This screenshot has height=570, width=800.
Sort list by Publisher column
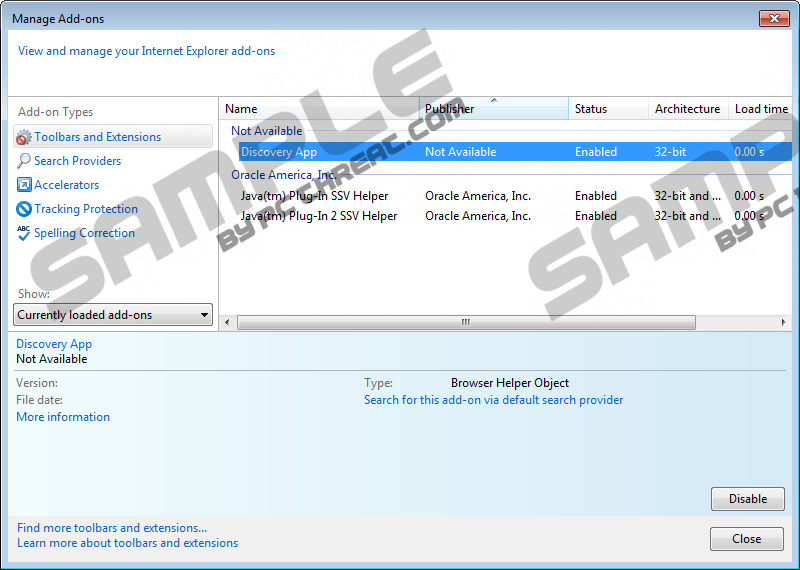pyautogui.click(x=493, y=109)
